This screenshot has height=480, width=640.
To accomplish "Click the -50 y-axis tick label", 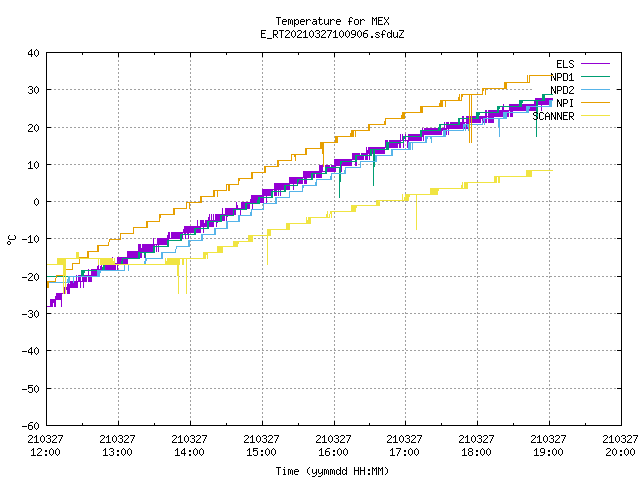I will pyautogui.click(x=31, y=389).
